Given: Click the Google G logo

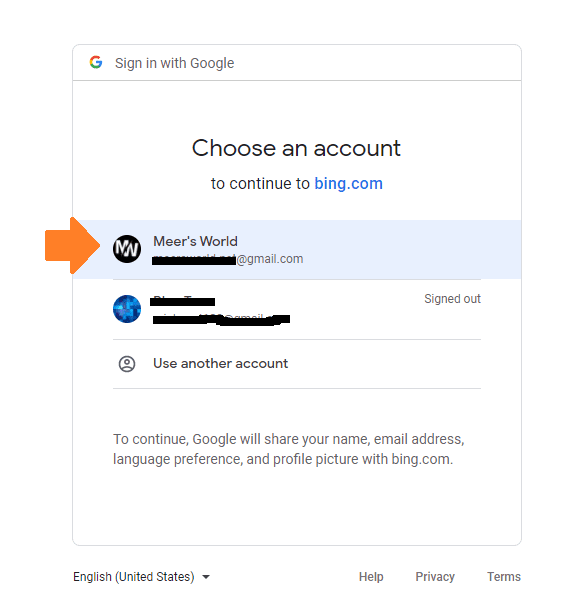Looking at the screenshot, I should pos(96,62).
